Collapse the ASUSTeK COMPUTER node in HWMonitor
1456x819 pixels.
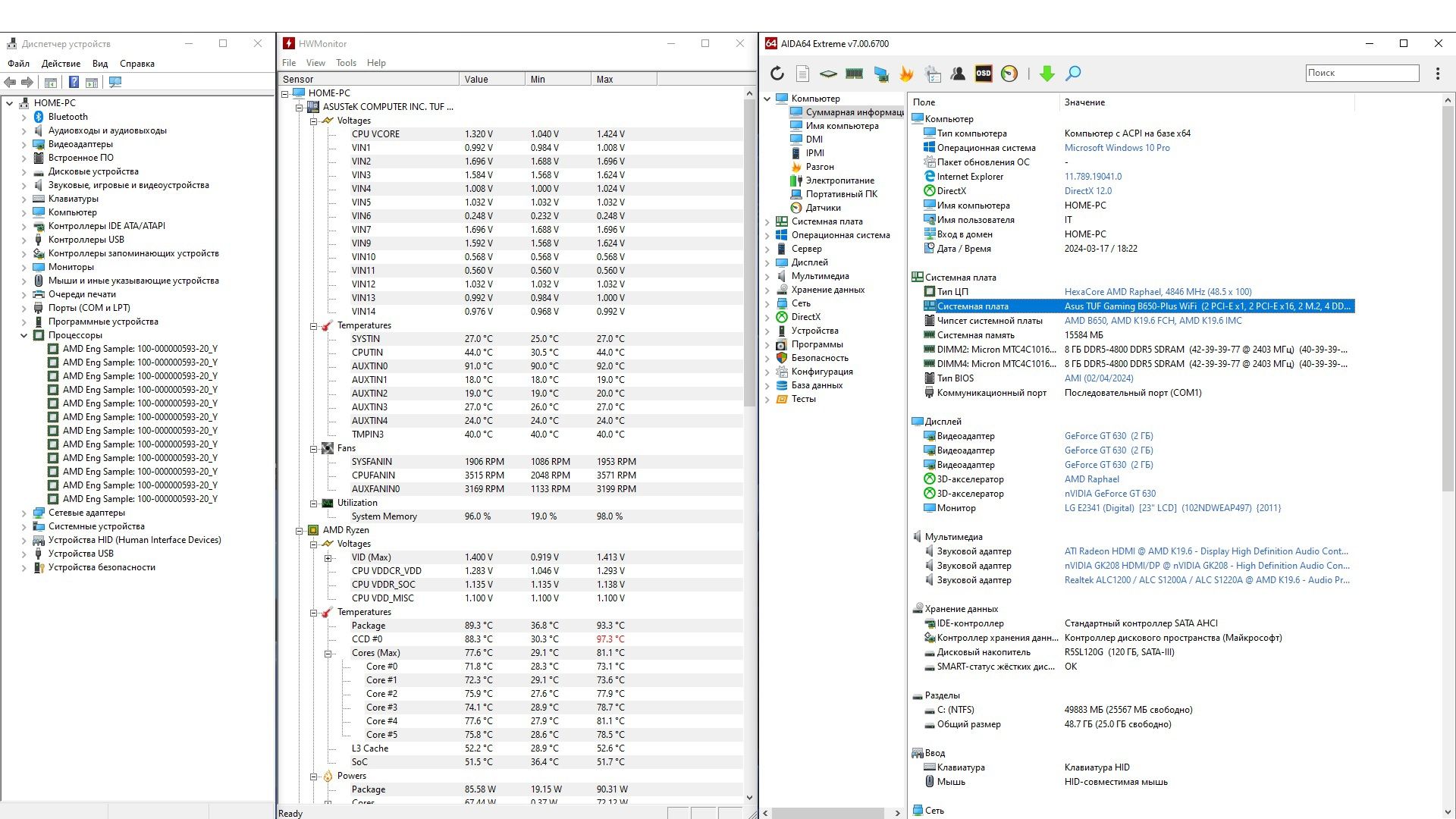pyautogui.click(x=299, y=107)
